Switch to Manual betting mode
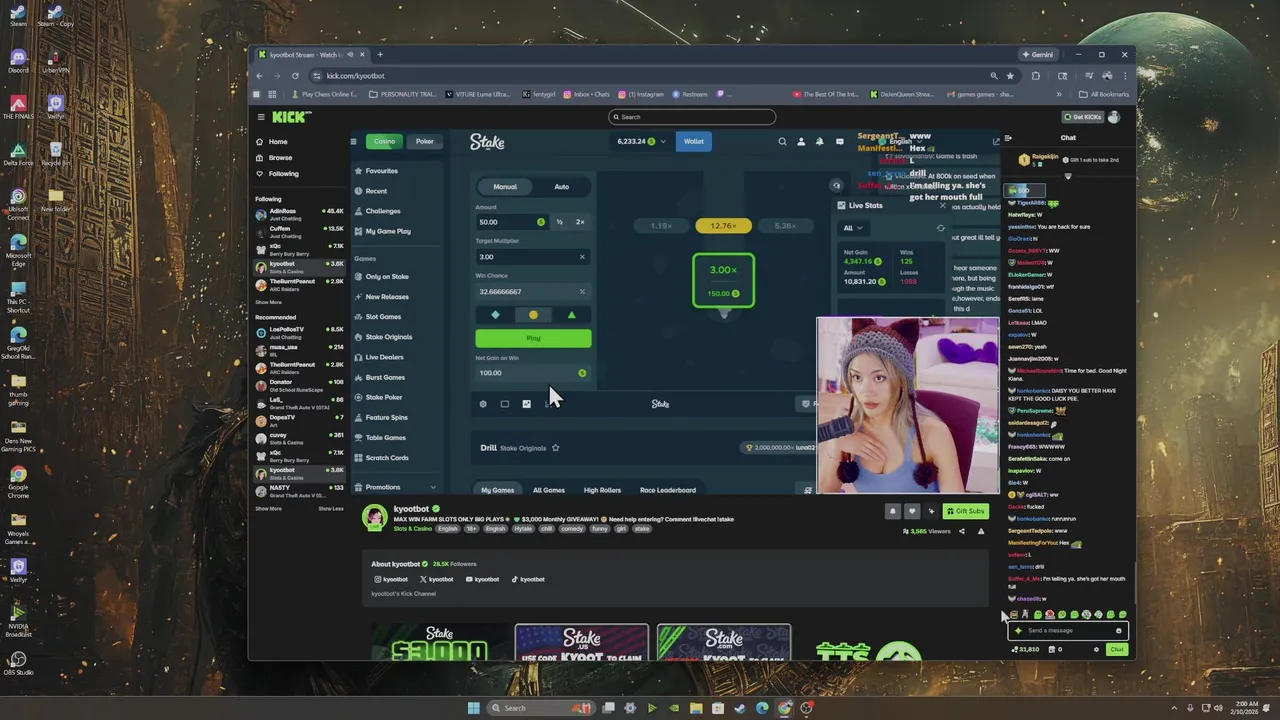This screenshot has height=720, width=1280. pos(505,187)
